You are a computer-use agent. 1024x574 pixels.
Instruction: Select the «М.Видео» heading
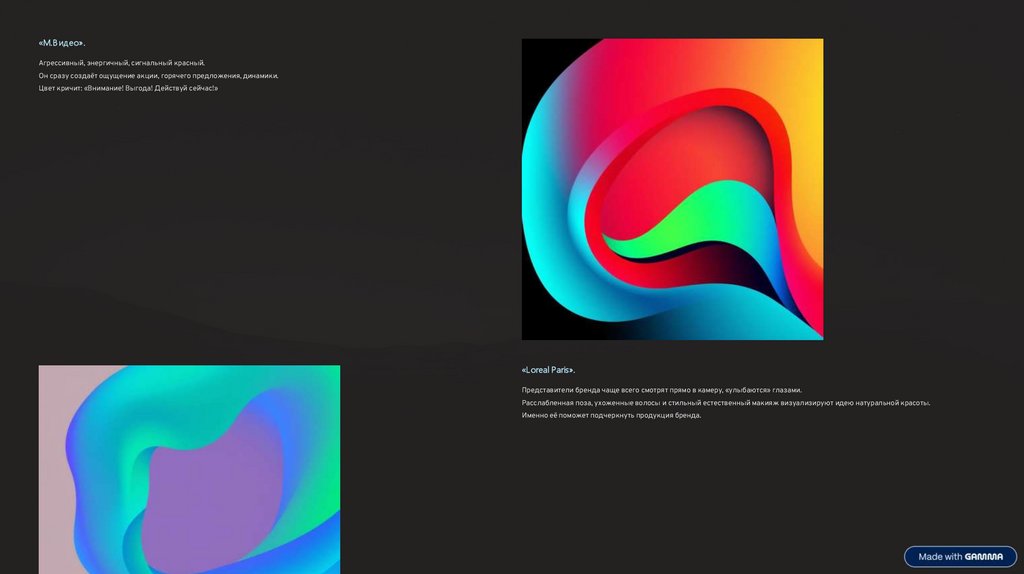pos(61,43)
